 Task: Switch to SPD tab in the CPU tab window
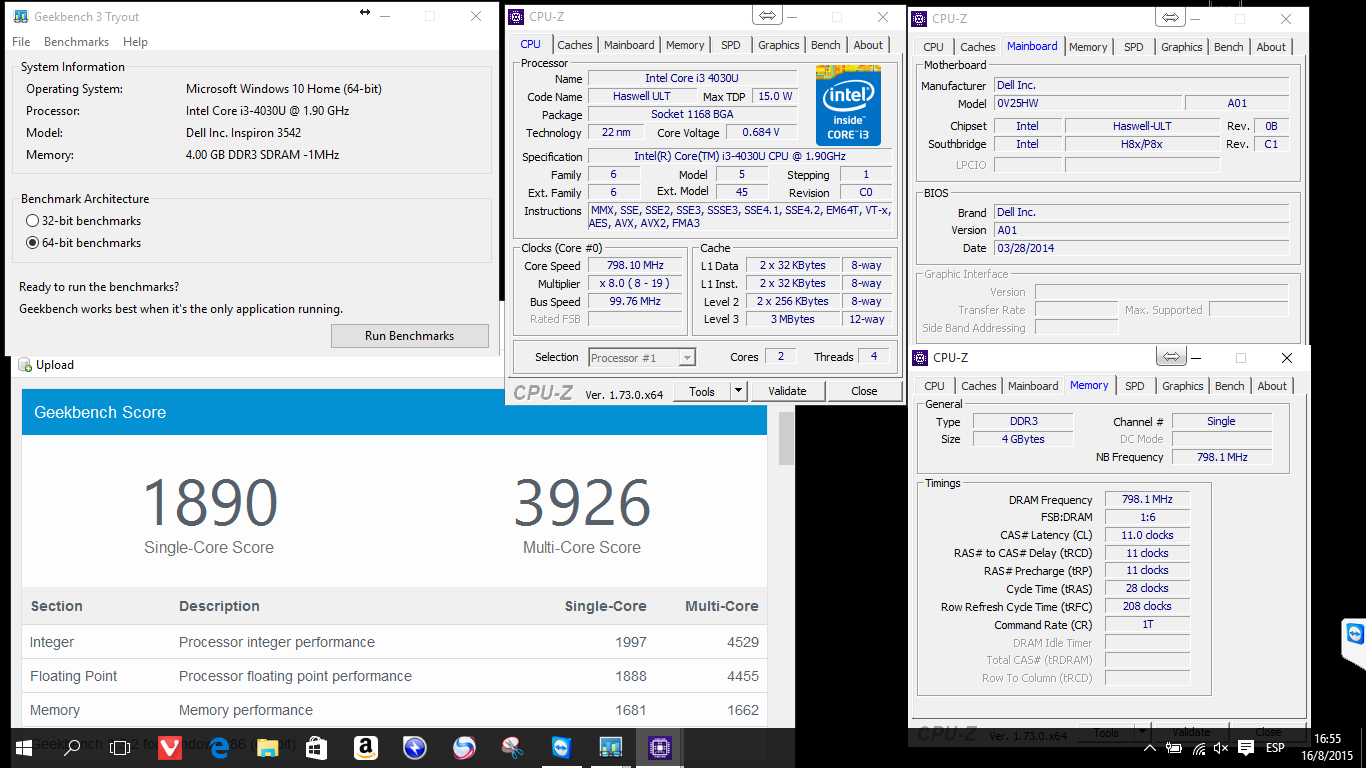[x=731, y=45]
